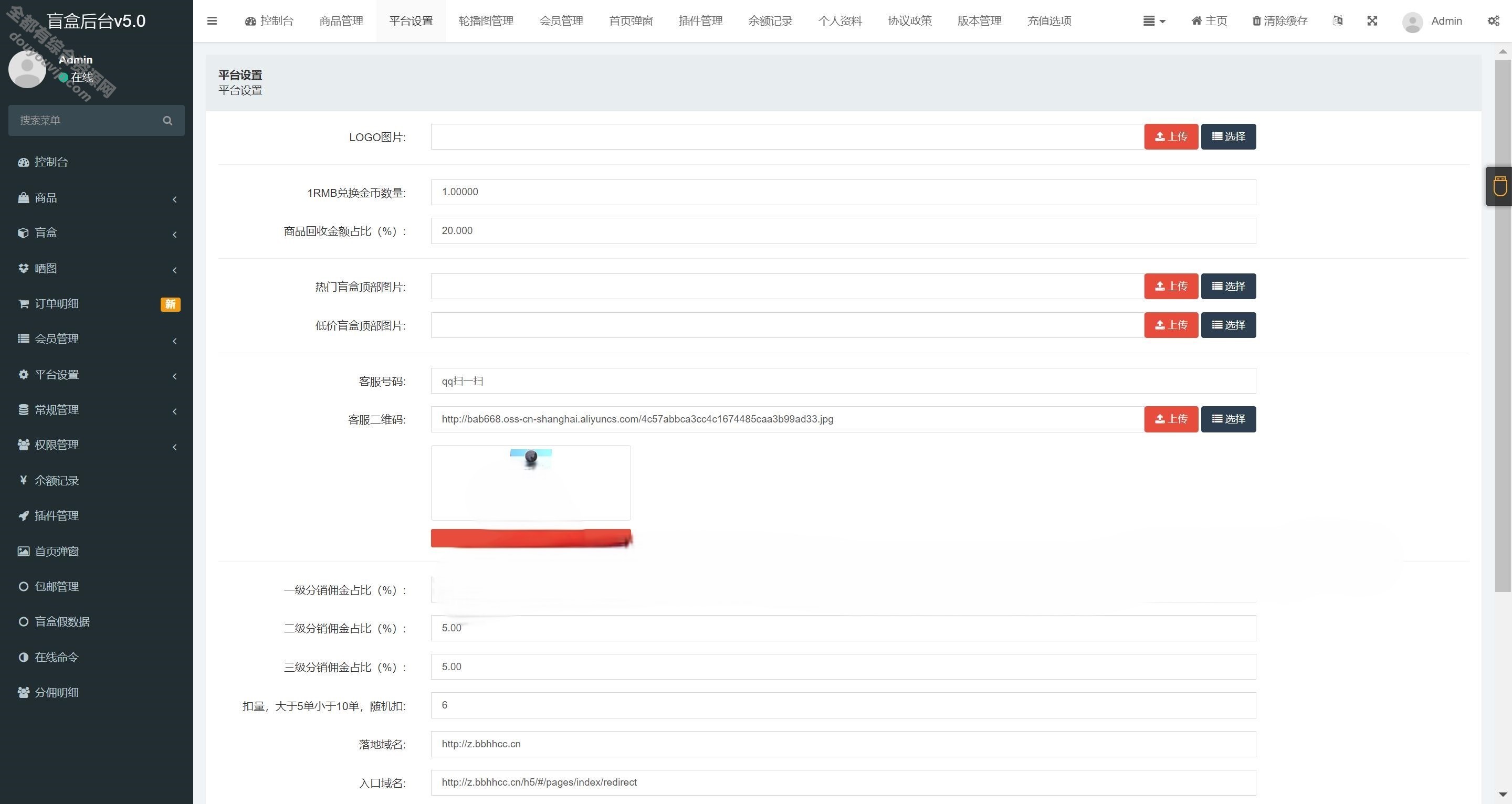Expand the 晒图 sidebar menu
Screen dimensions: 1512x804
click(96, 268)
